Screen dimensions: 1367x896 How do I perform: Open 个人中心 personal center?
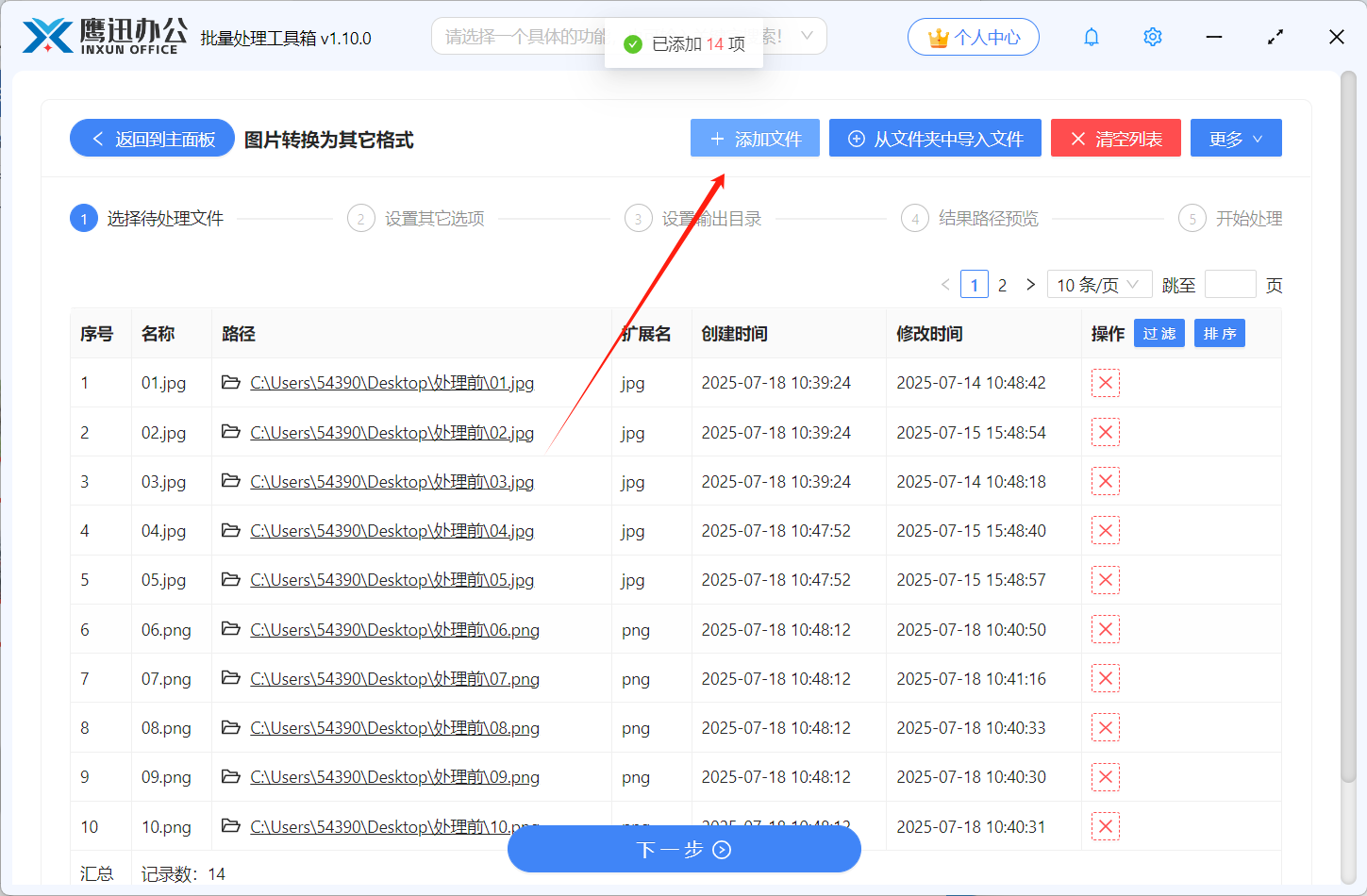pyautogui.click(x=974, y=37)
